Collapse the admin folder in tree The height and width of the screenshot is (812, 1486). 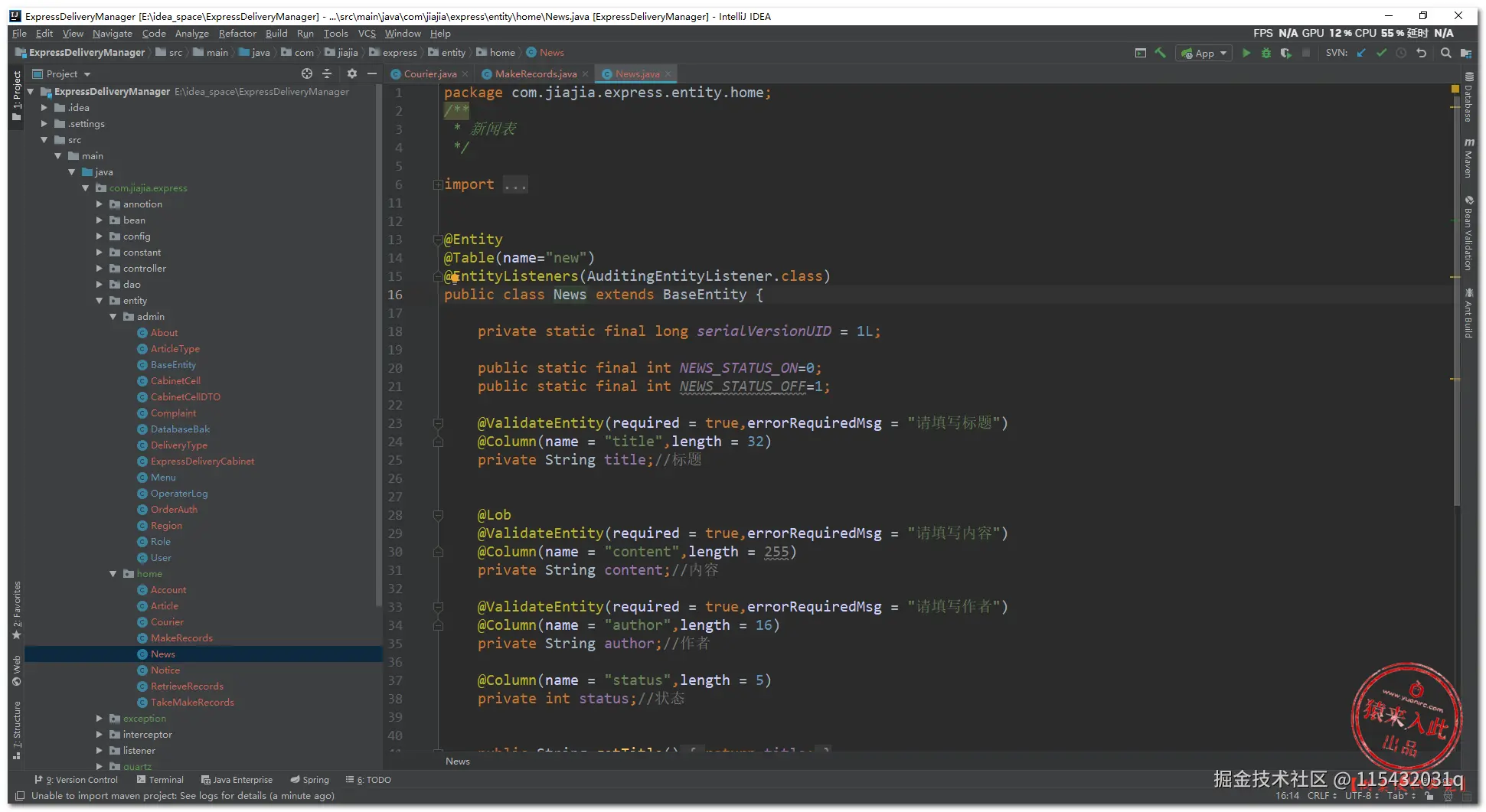pos(113,317)
